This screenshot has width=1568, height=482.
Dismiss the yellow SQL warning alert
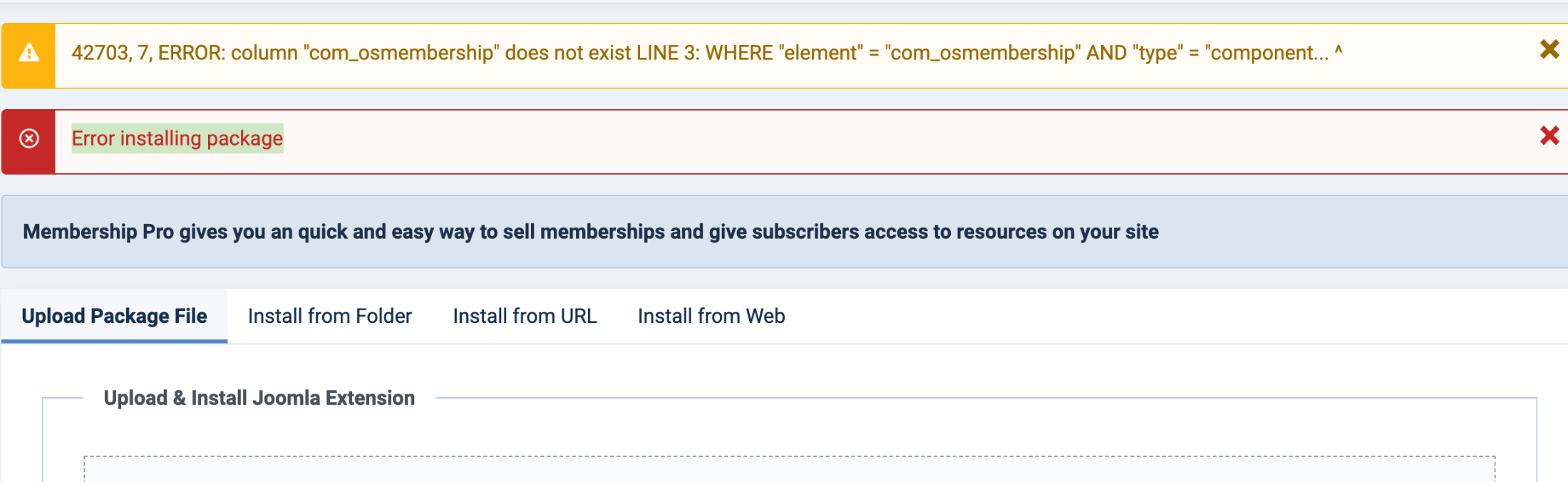[x=1549, y=49]
